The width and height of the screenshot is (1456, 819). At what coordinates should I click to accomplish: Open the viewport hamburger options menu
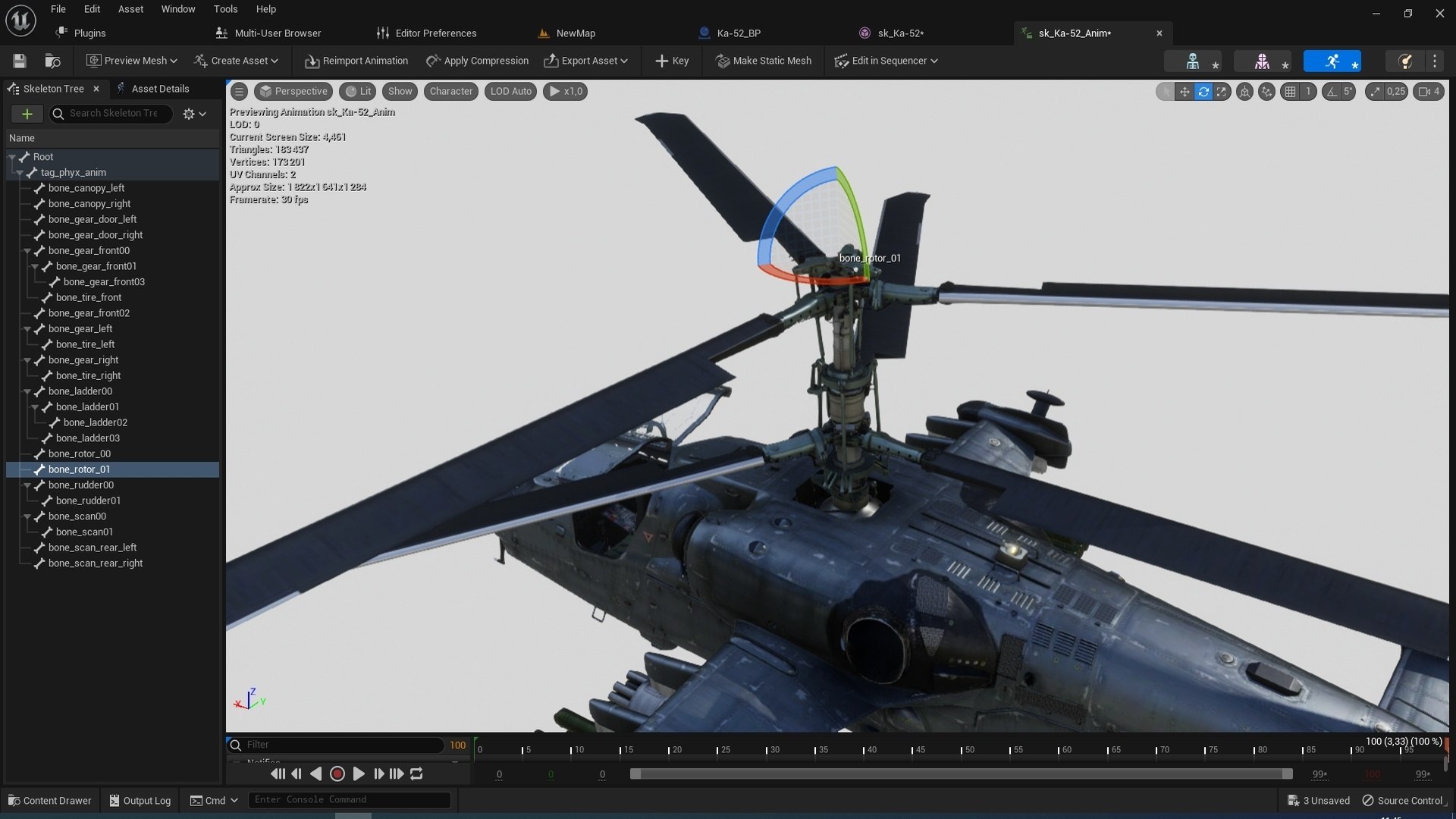(x=239, y=92)
